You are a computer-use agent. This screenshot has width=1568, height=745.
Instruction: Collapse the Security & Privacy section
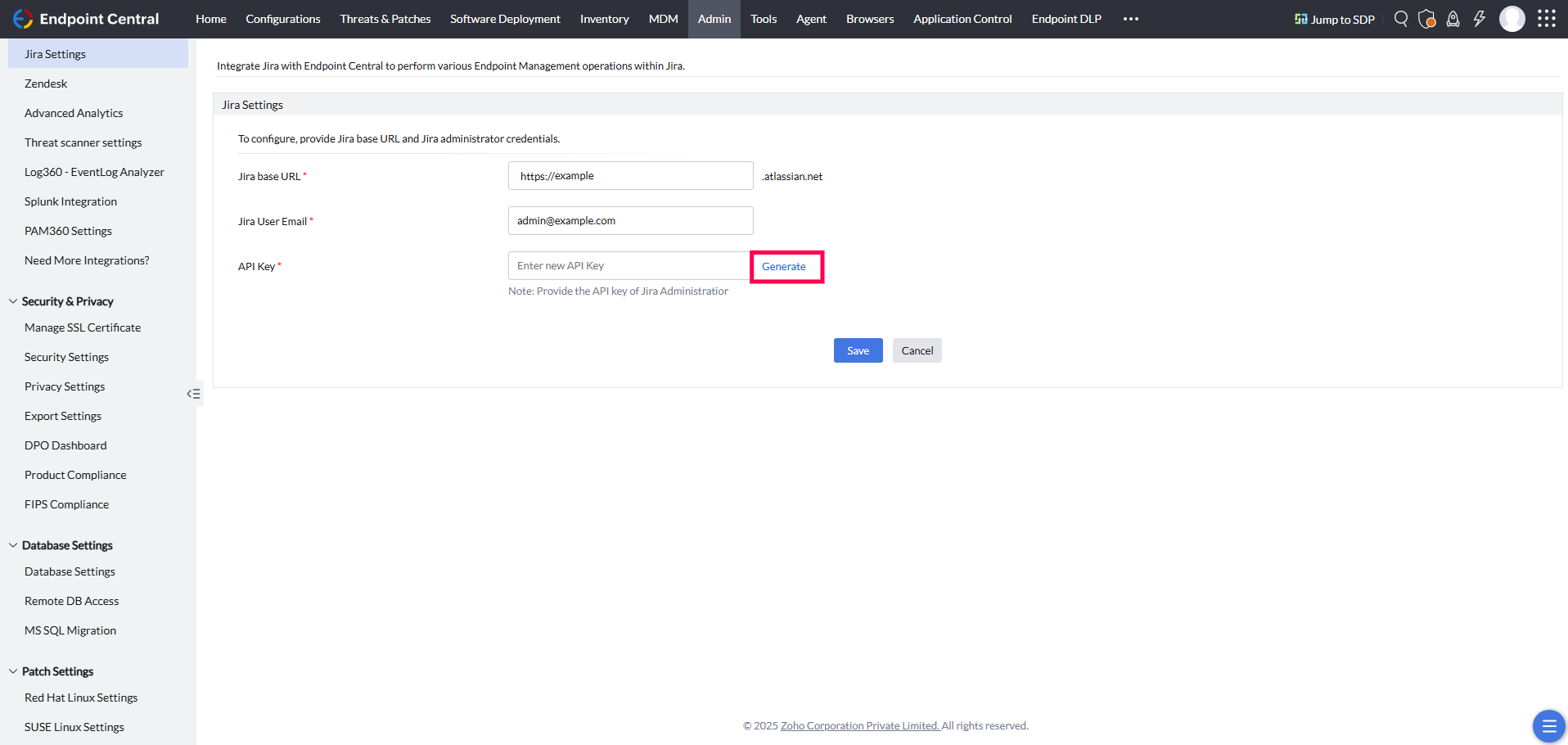click(13, 301)
